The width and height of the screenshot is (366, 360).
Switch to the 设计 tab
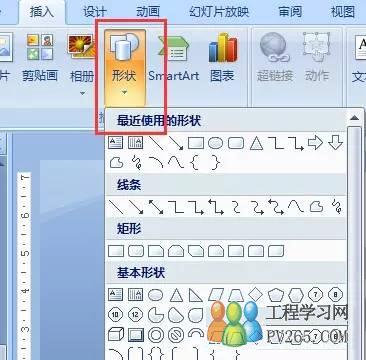tap(94, 12)
